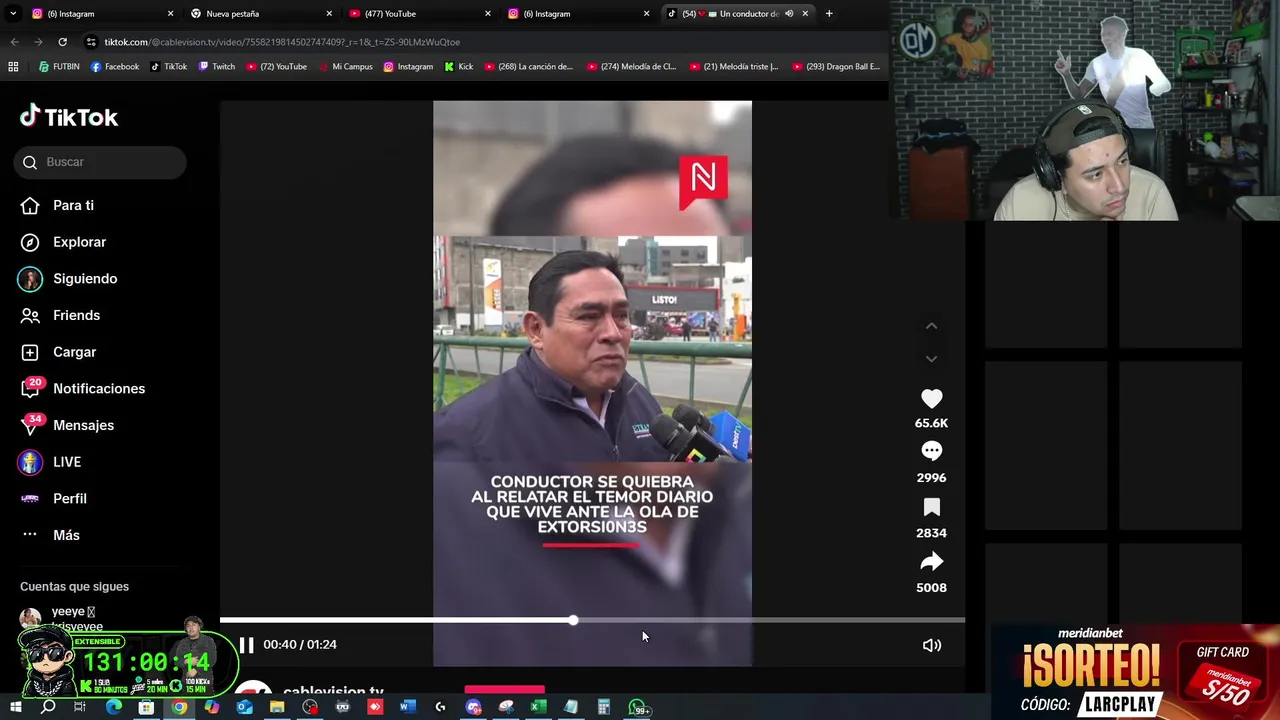Screen dimensions: 1280x720
Task: Open the comments with 2996 count
Action: pyautogui.click(x=931, y=451)
